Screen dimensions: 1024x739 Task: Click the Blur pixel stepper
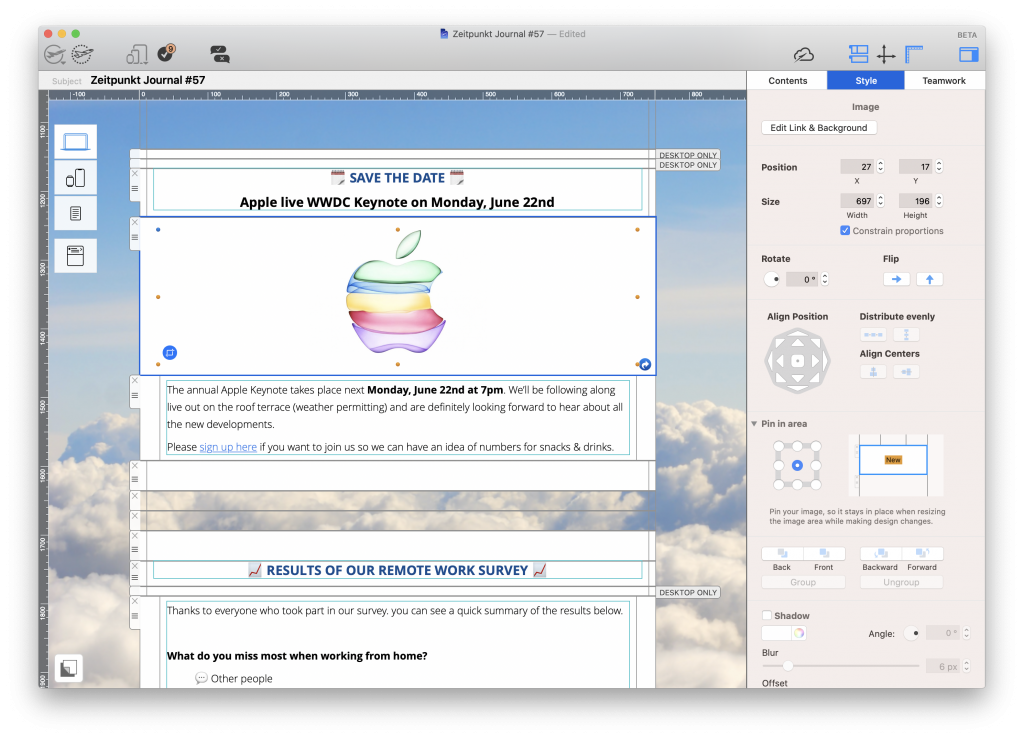pyautogui.click(x=967, y=667)
